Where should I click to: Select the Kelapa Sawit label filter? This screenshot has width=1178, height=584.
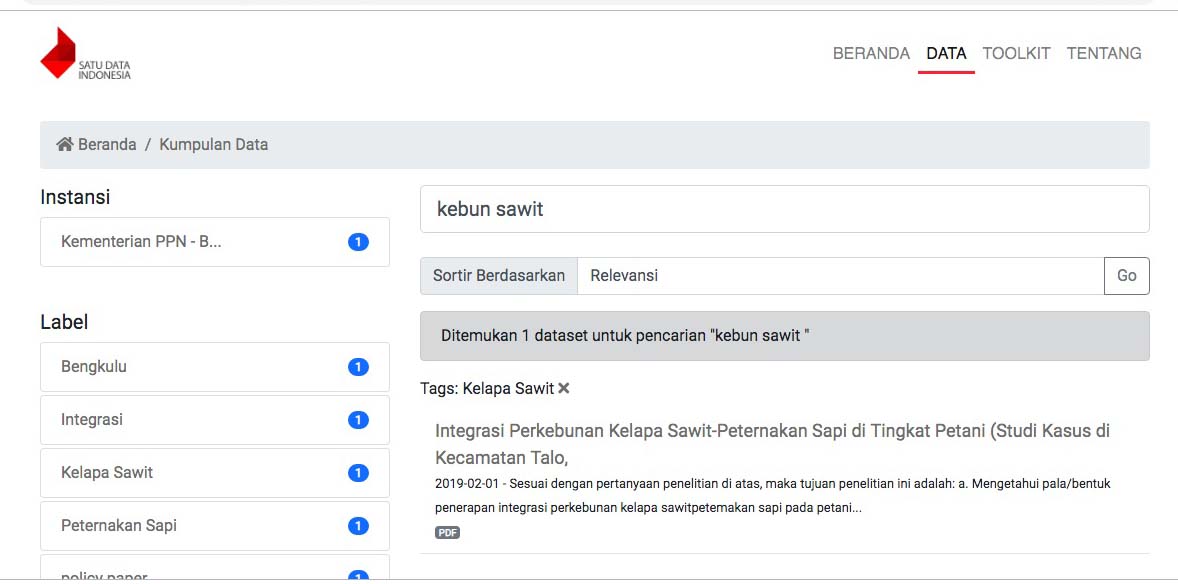[107, 473]
